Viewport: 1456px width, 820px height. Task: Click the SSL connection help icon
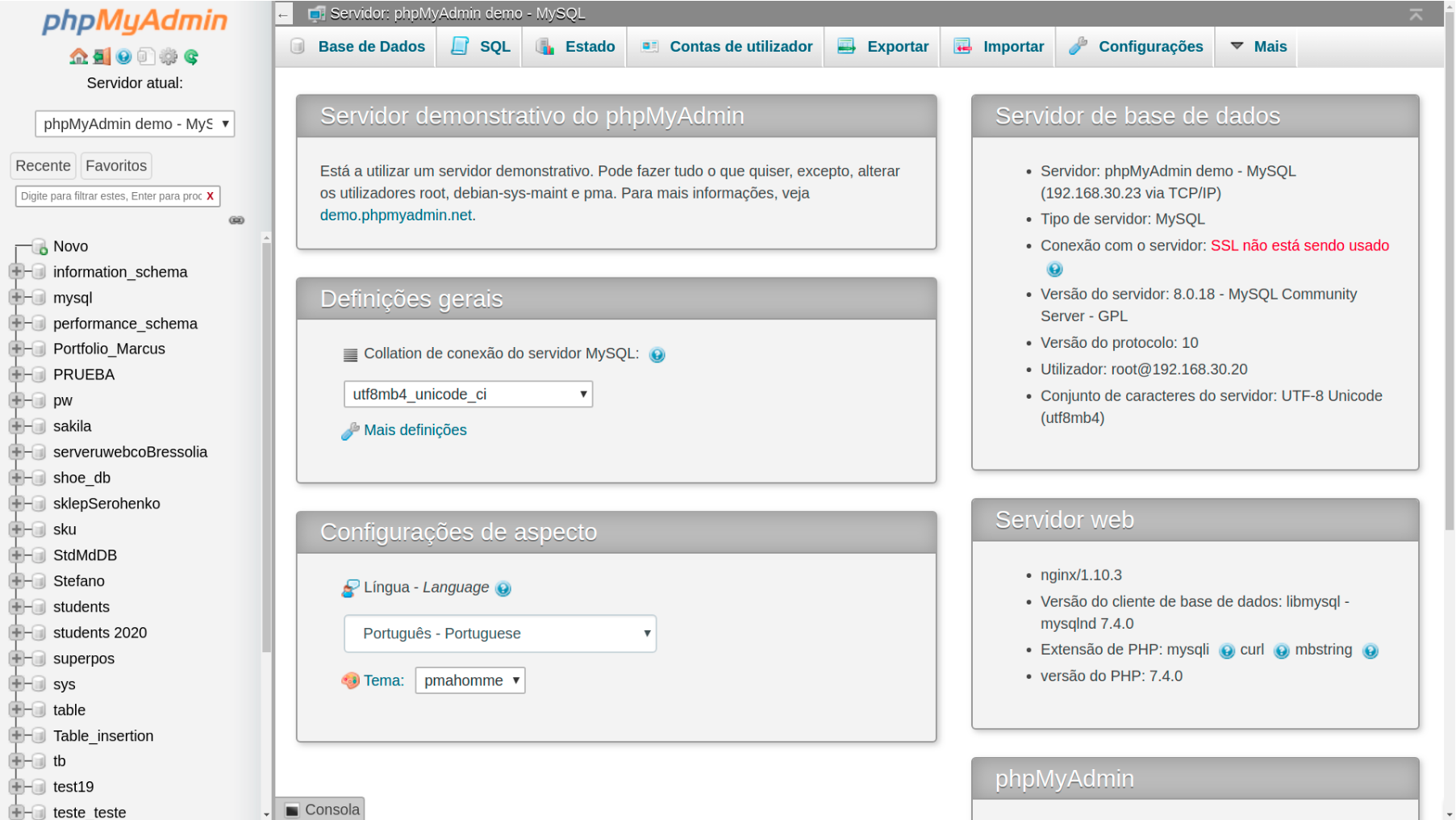click(1054, 270)
